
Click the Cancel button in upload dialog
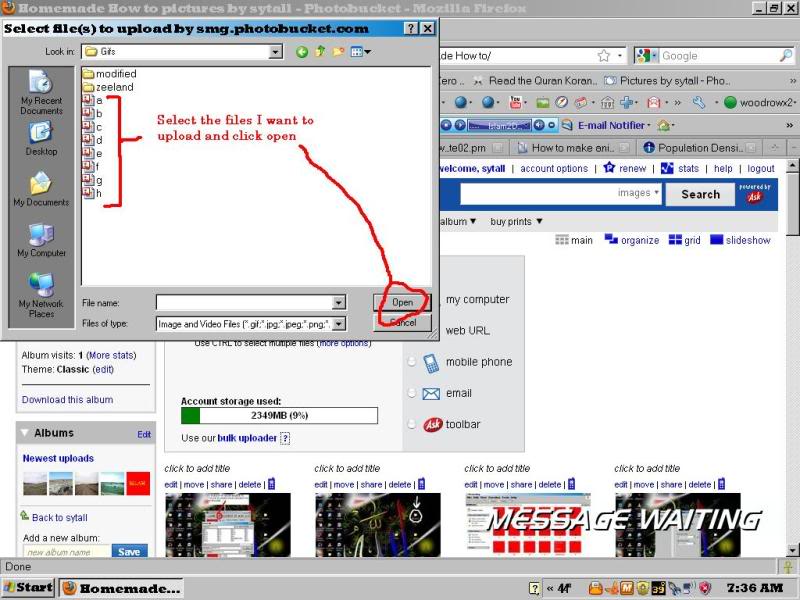(x=402, y=322)
